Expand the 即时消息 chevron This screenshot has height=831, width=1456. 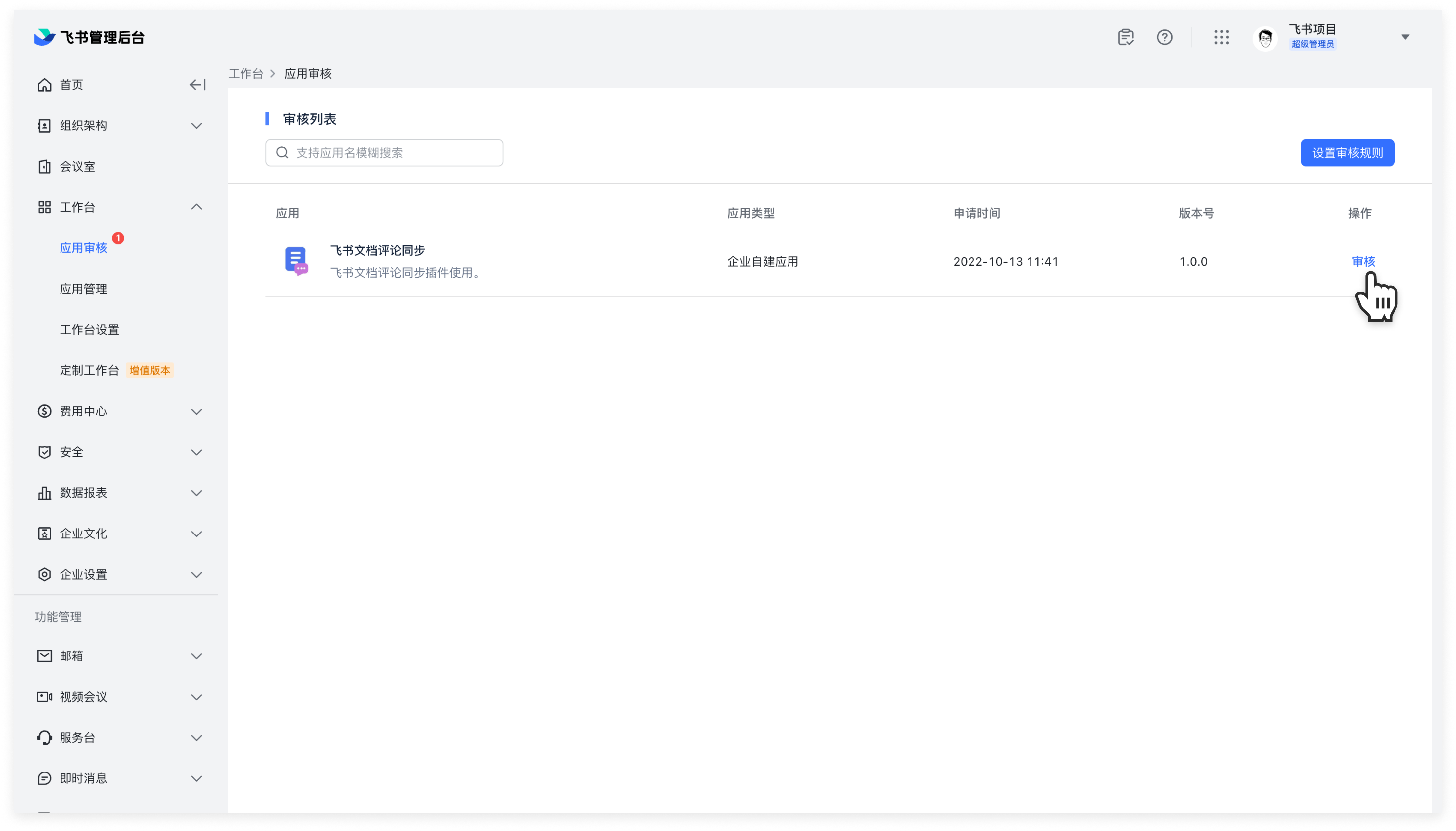[196, 778]
